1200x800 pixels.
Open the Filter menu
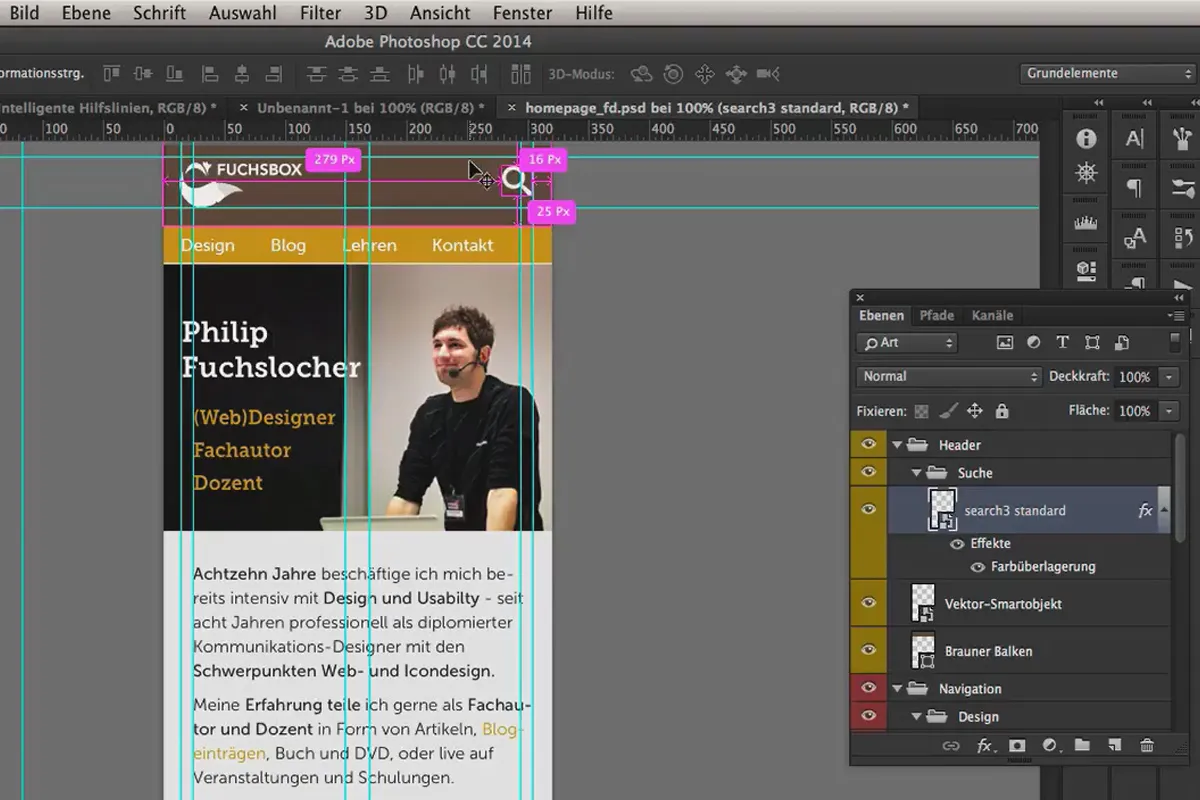click(x=320, y=14)
